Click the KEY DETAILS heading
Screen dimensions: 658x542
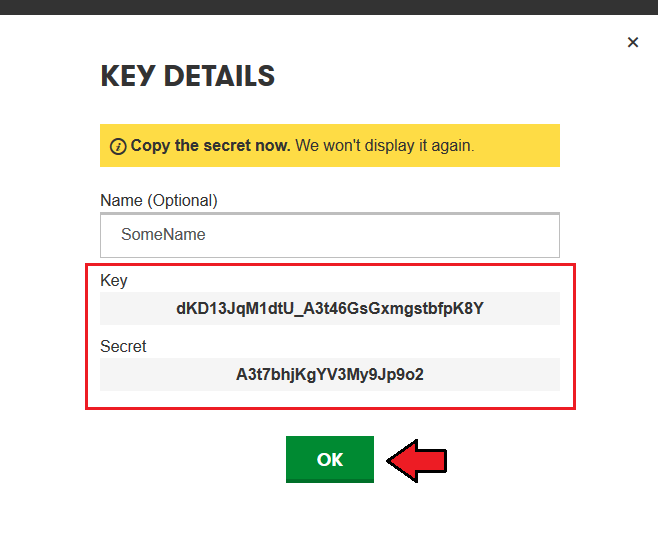pos(188,76)
